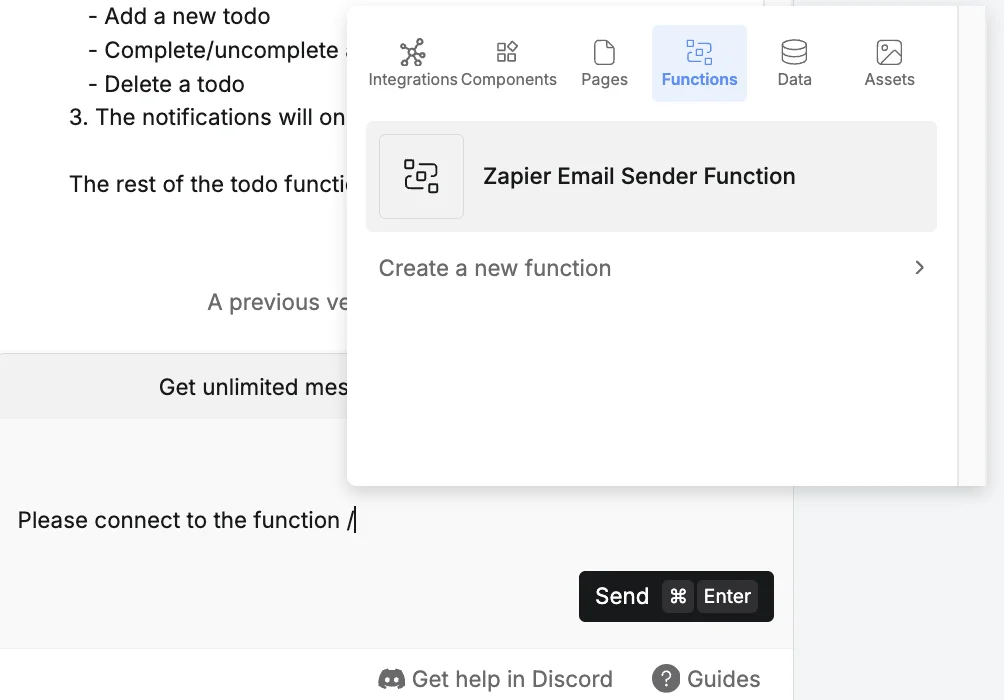Switch to the Data database icon
The image size is (1004, 700).
click(794, 53)
